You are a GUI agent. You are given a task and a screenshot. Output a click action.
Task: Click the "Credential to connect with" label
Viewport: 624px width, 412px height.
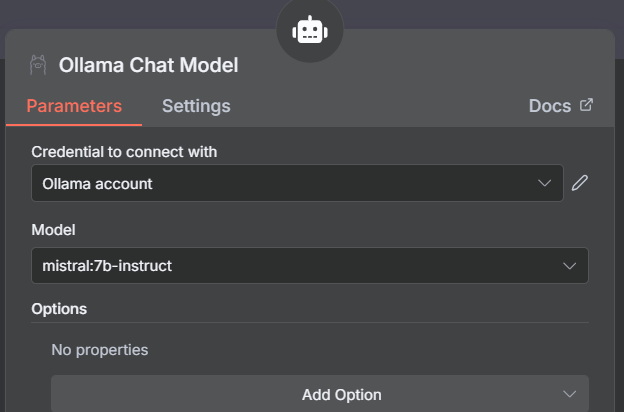(x=124, y=152)
